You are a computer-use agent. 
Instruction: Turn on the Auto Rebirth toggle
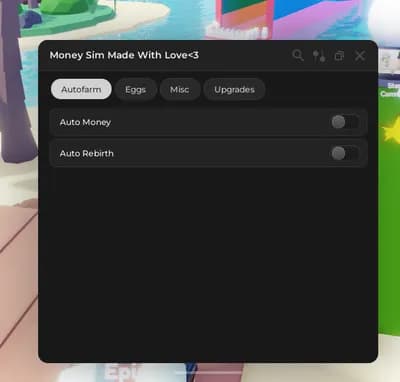345,153
